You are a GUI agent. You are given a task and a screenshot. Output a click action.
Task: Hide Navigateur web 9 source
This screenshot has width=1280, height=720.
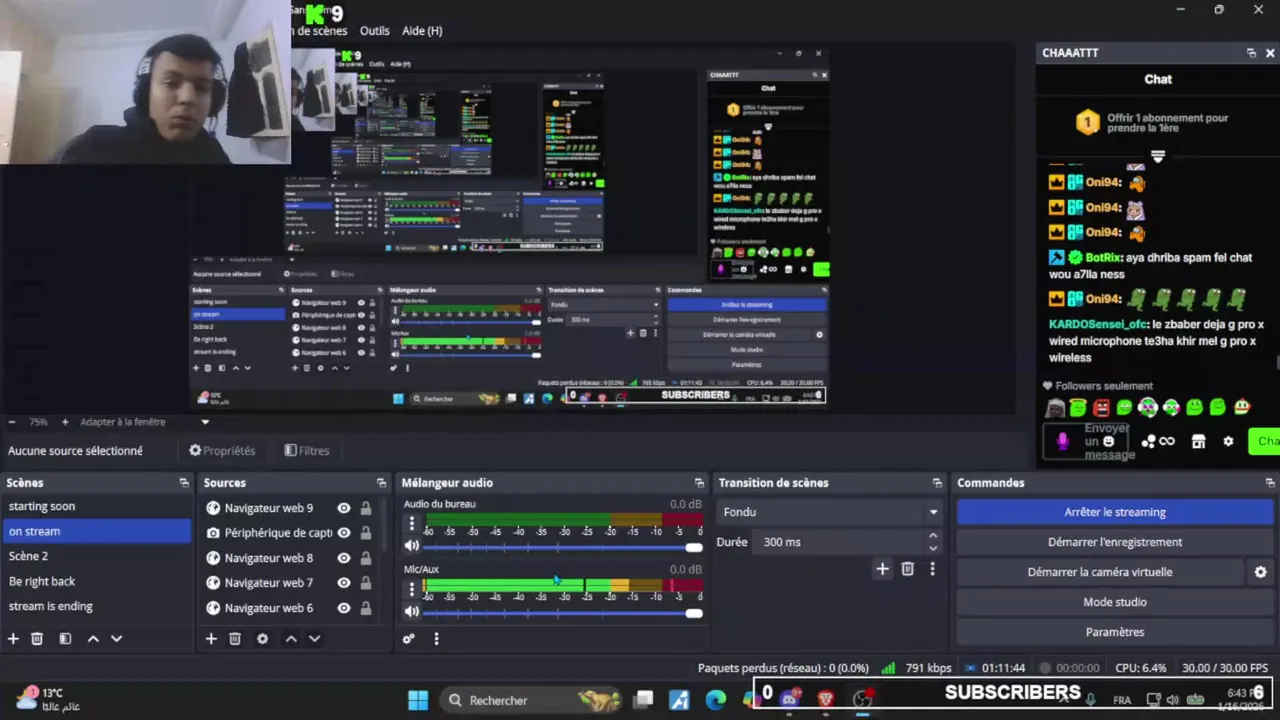pyautogui.click(x=344, y=508)
